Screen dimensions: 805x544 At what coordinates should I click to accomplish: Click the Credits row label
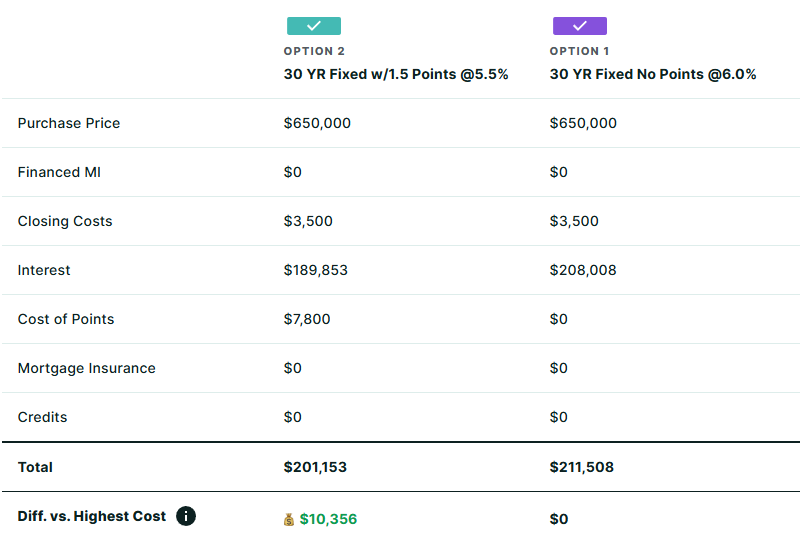click(43, 417)
